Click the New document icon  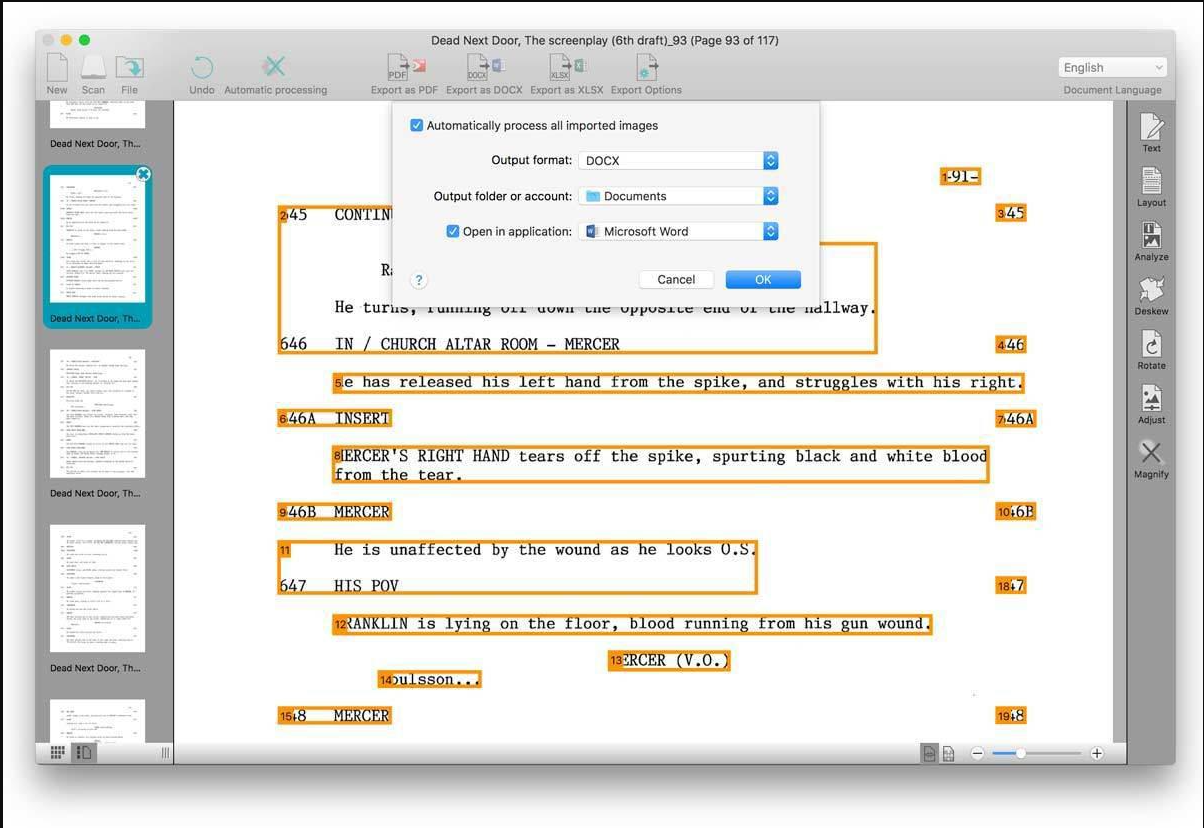click(57, 68)
